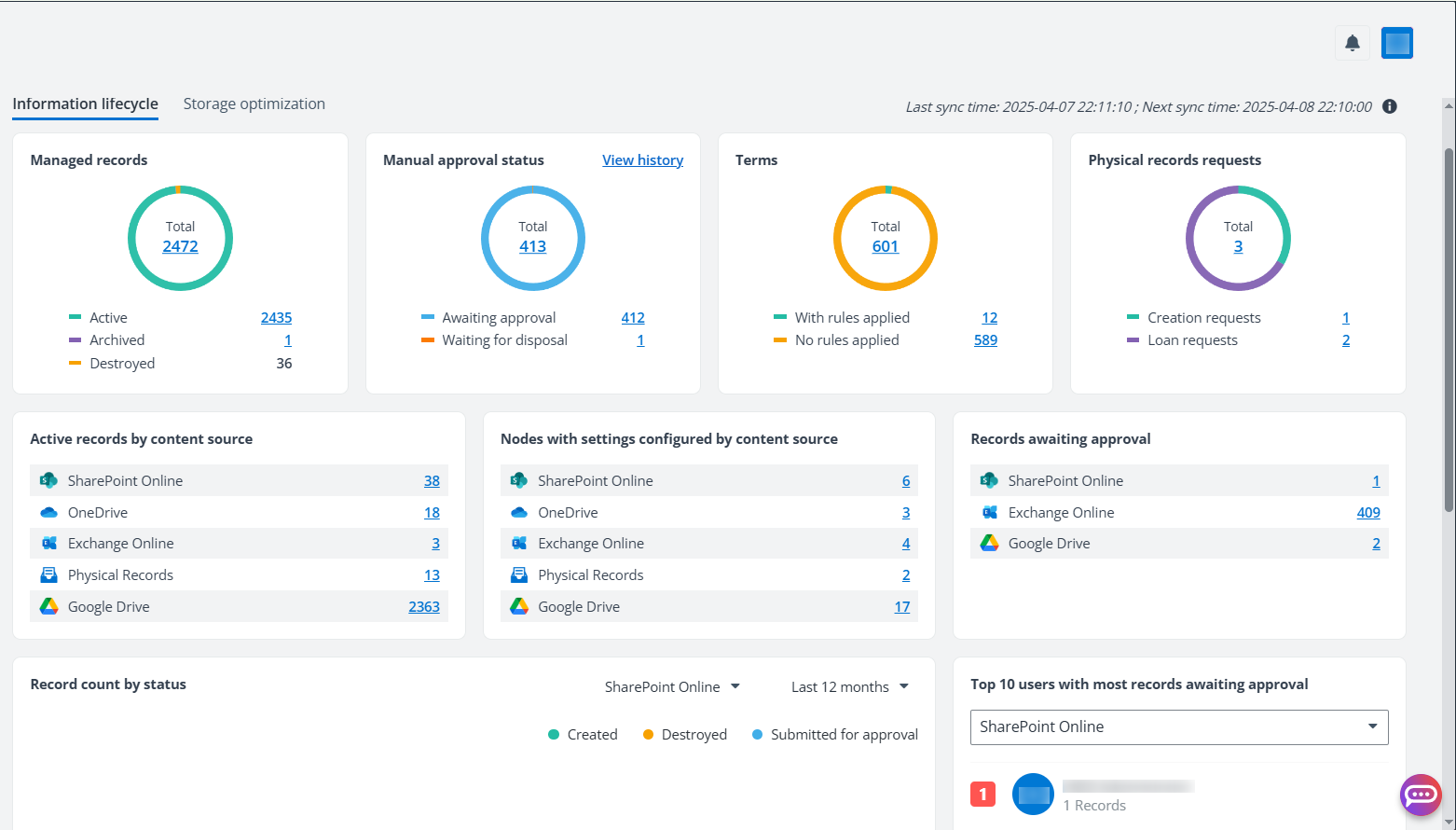Click the 412 Awaiting approval link
The image size is (1456, 830).
pos(633,317)
